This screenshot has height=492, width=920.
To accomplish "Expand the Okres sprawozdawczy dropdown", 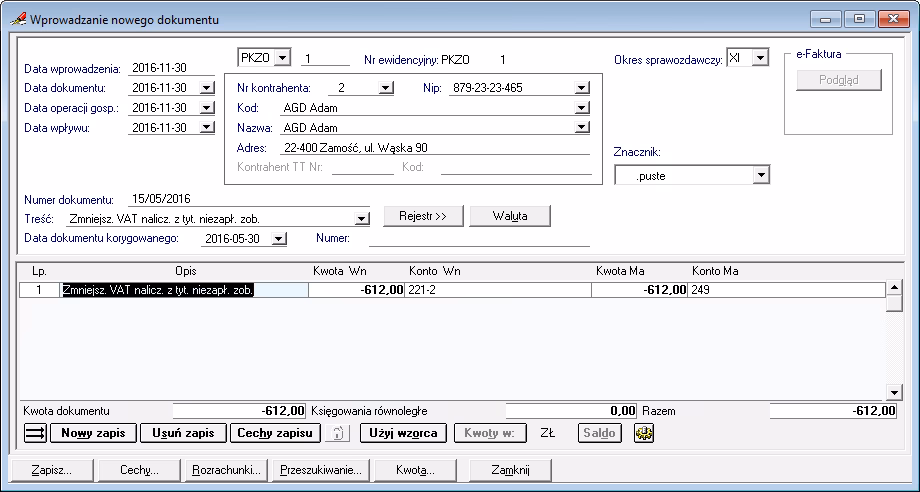I will tap(760, 58).
